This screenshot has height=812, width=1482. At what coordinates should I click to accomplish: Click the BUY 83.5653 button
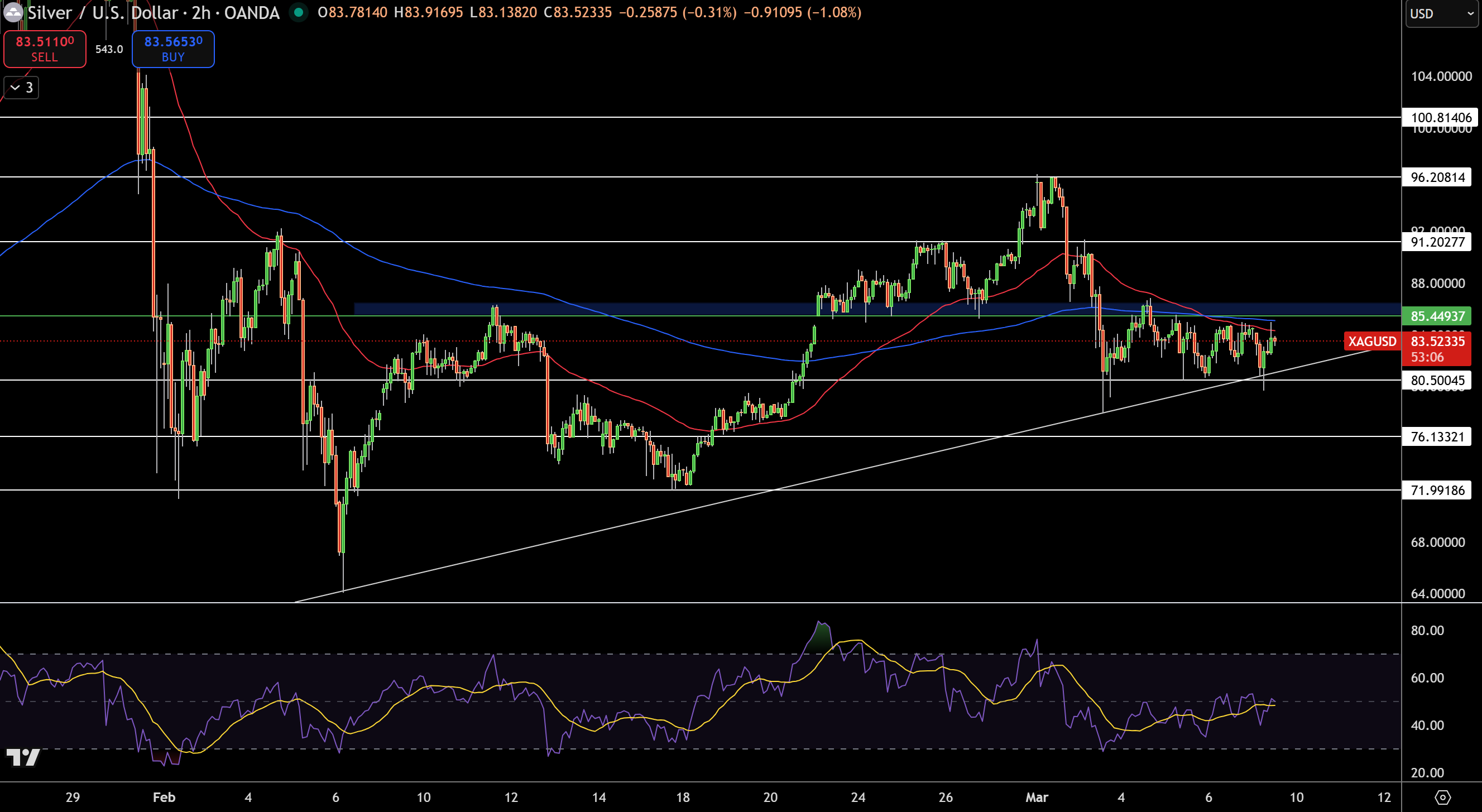[172, 49]
